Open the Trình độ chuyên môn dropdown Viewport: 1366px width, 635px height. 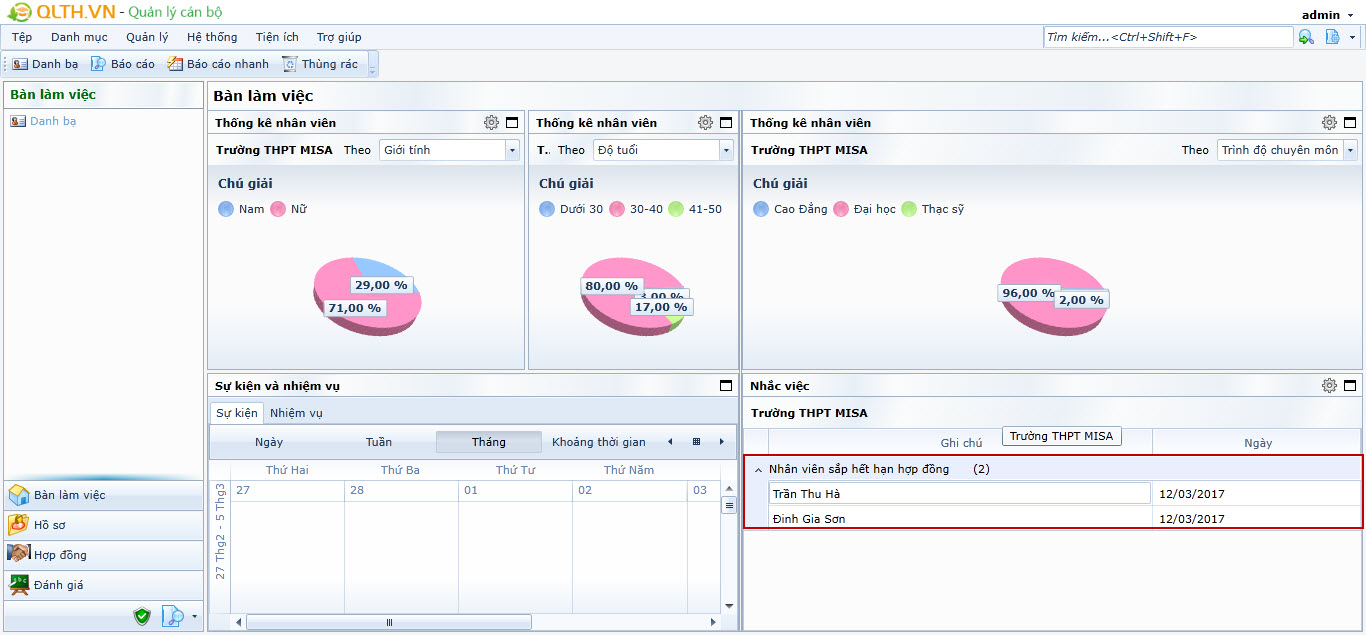point(1350,150)
